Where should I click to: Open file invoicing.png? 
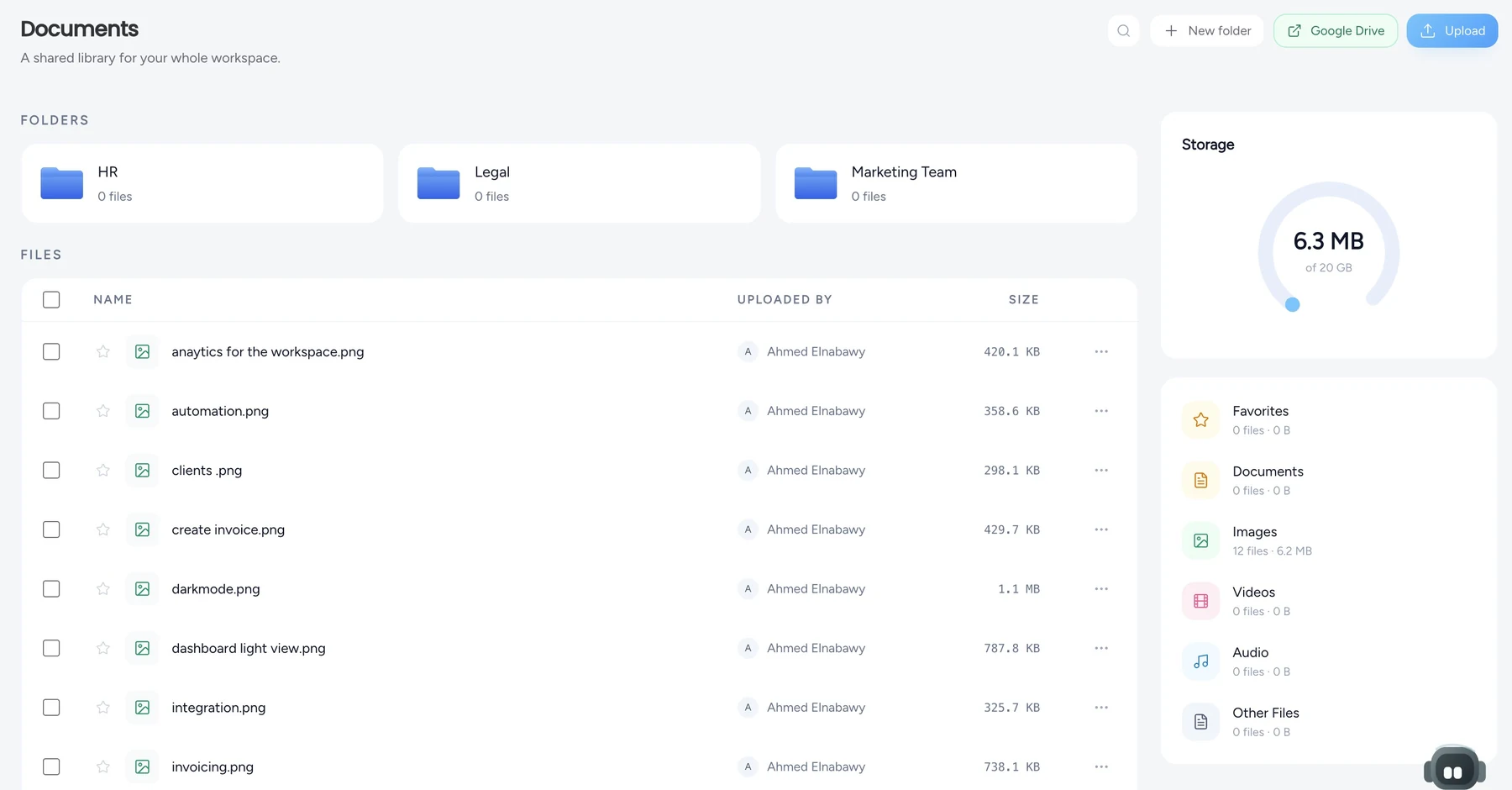tap(213, 766)
